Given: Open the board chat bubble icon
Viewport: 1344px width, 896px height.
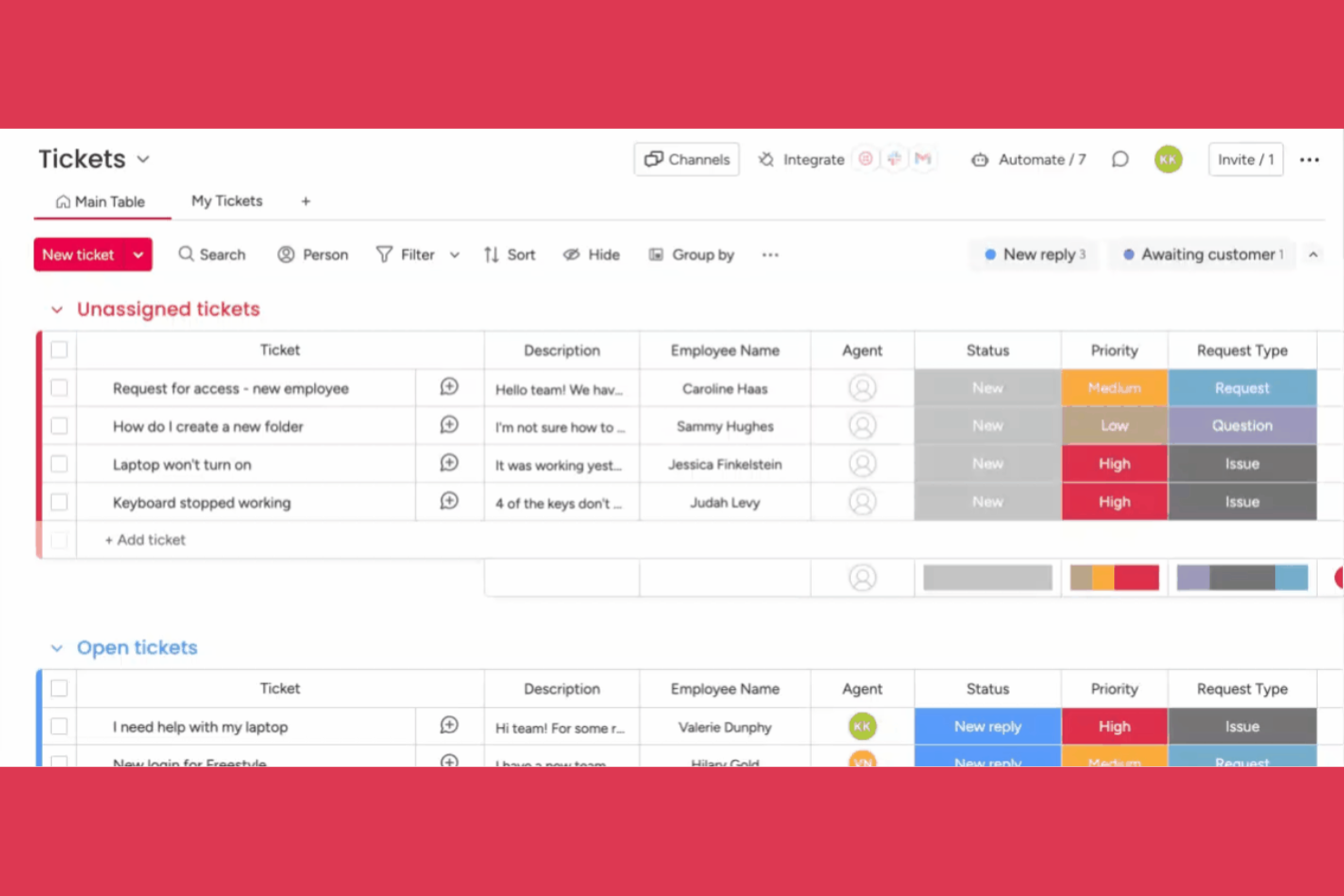Looking at the screenshot, I should point(1120,159).
